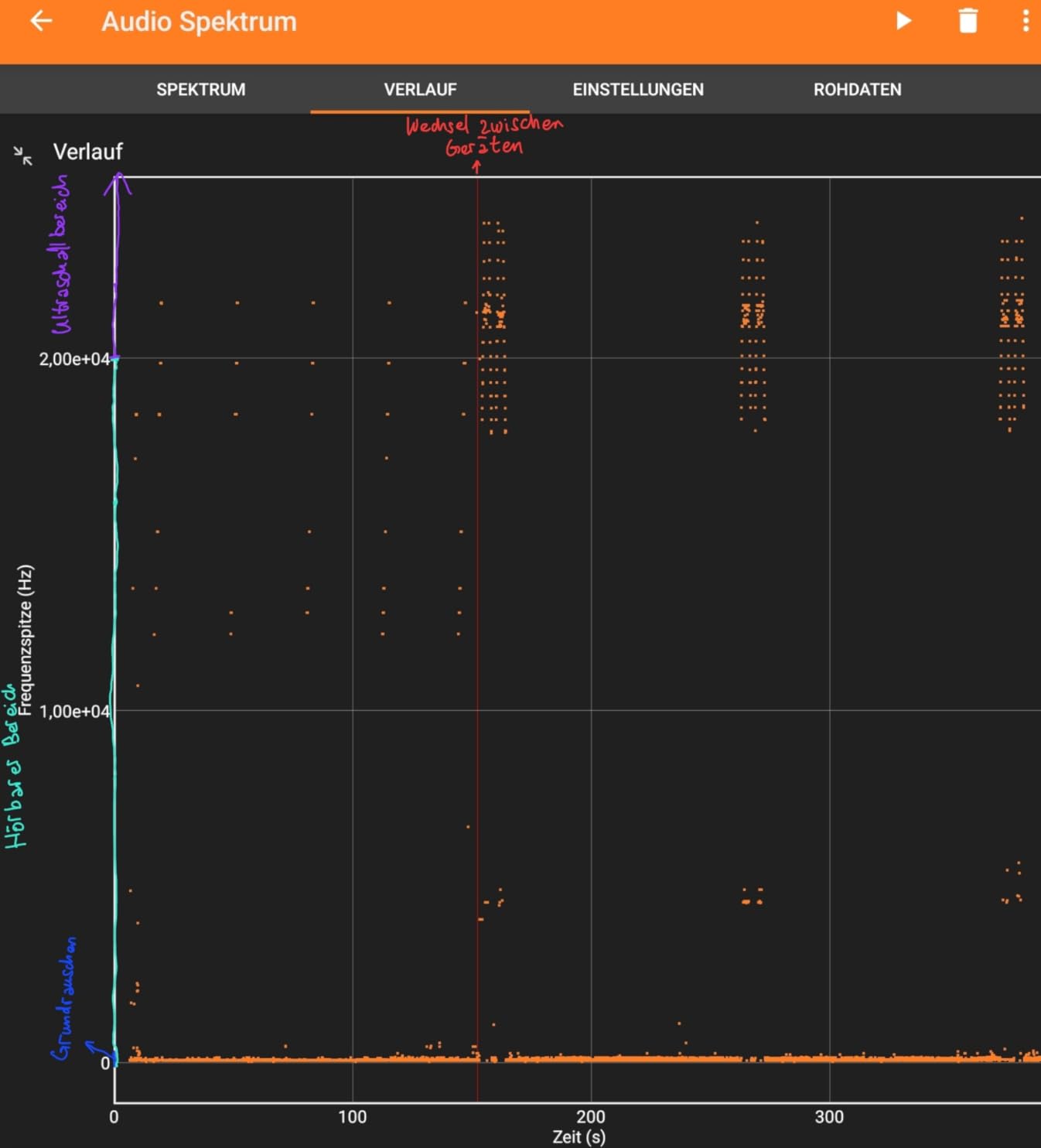Click the 200 x-axis tick label
Image resolution: width=1041 pixels, height=1148 pixels.
591,1116
